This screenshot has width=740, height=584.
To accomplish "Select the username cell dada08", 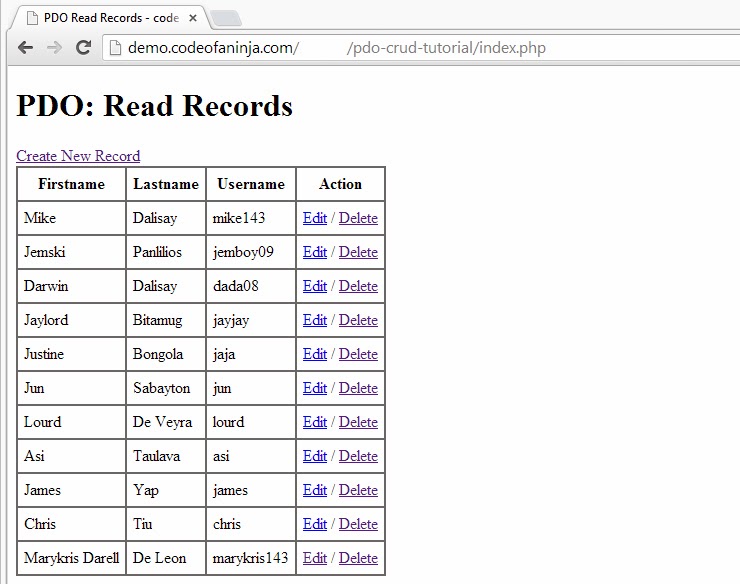I will [251, 286].
